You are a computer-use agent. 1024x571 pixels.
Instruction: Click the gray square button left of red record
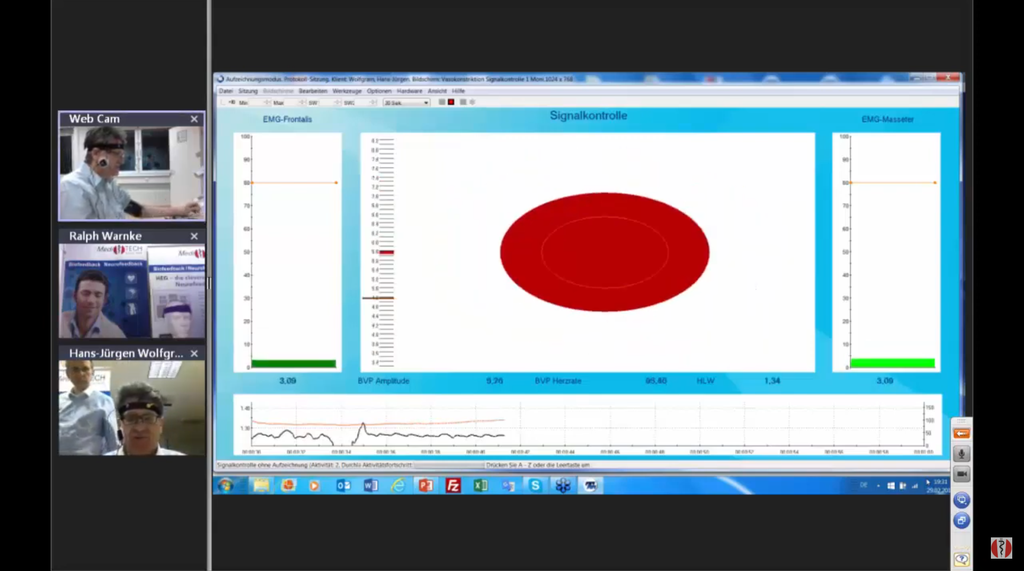point(441,103)
